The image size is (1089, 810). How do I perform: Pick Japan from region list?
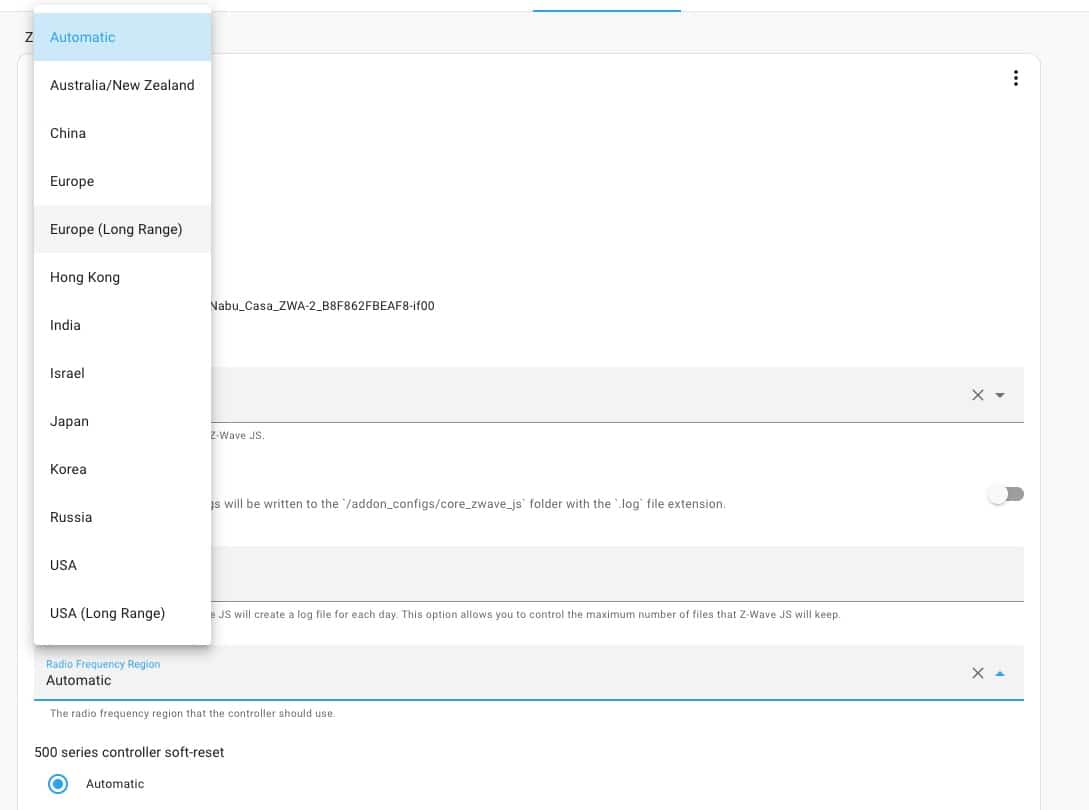click(122, 420)
